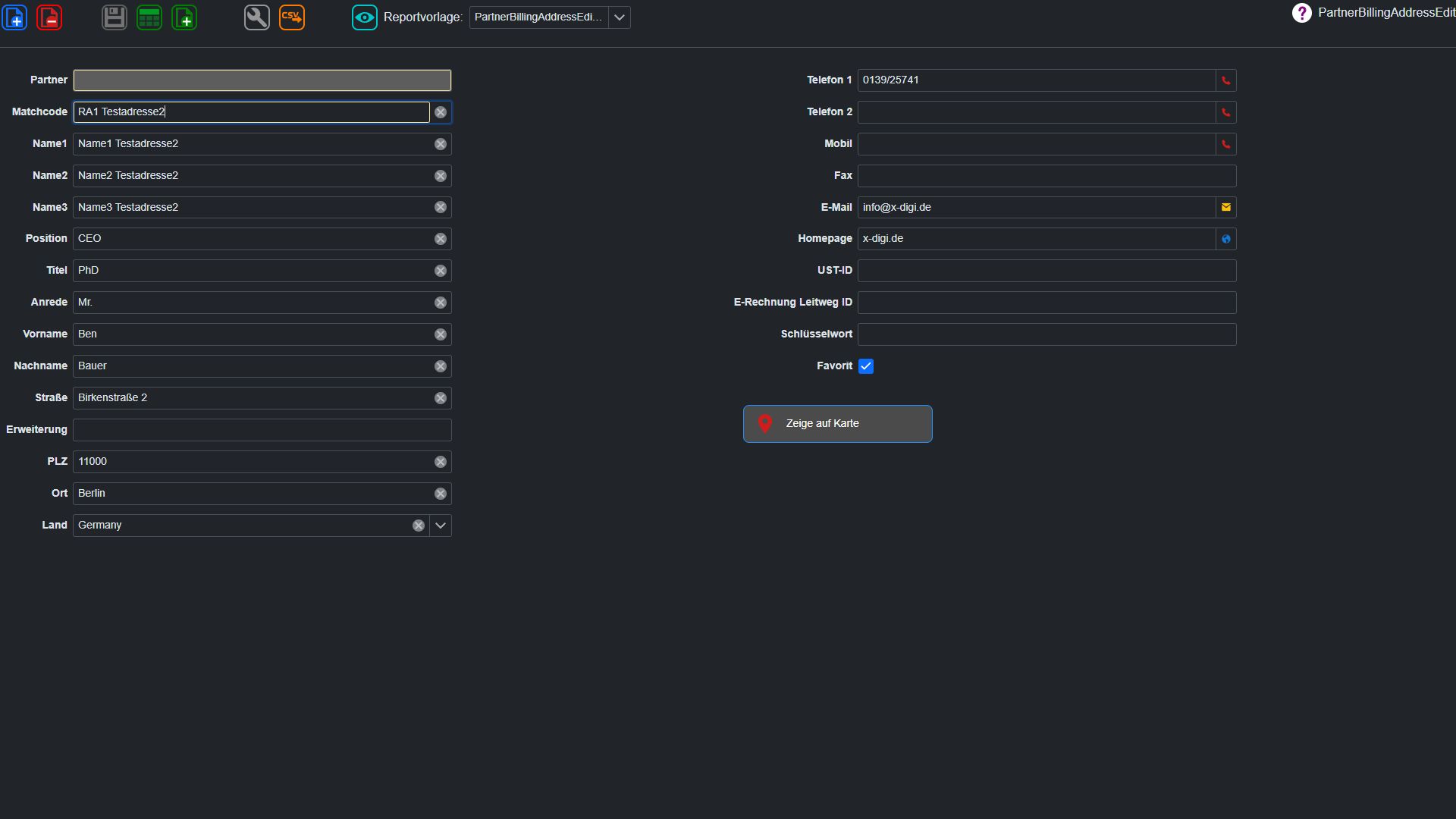Click into the Erweiterung input field
The width and height of the screenshot is (1456, 819).
(262, 430)
